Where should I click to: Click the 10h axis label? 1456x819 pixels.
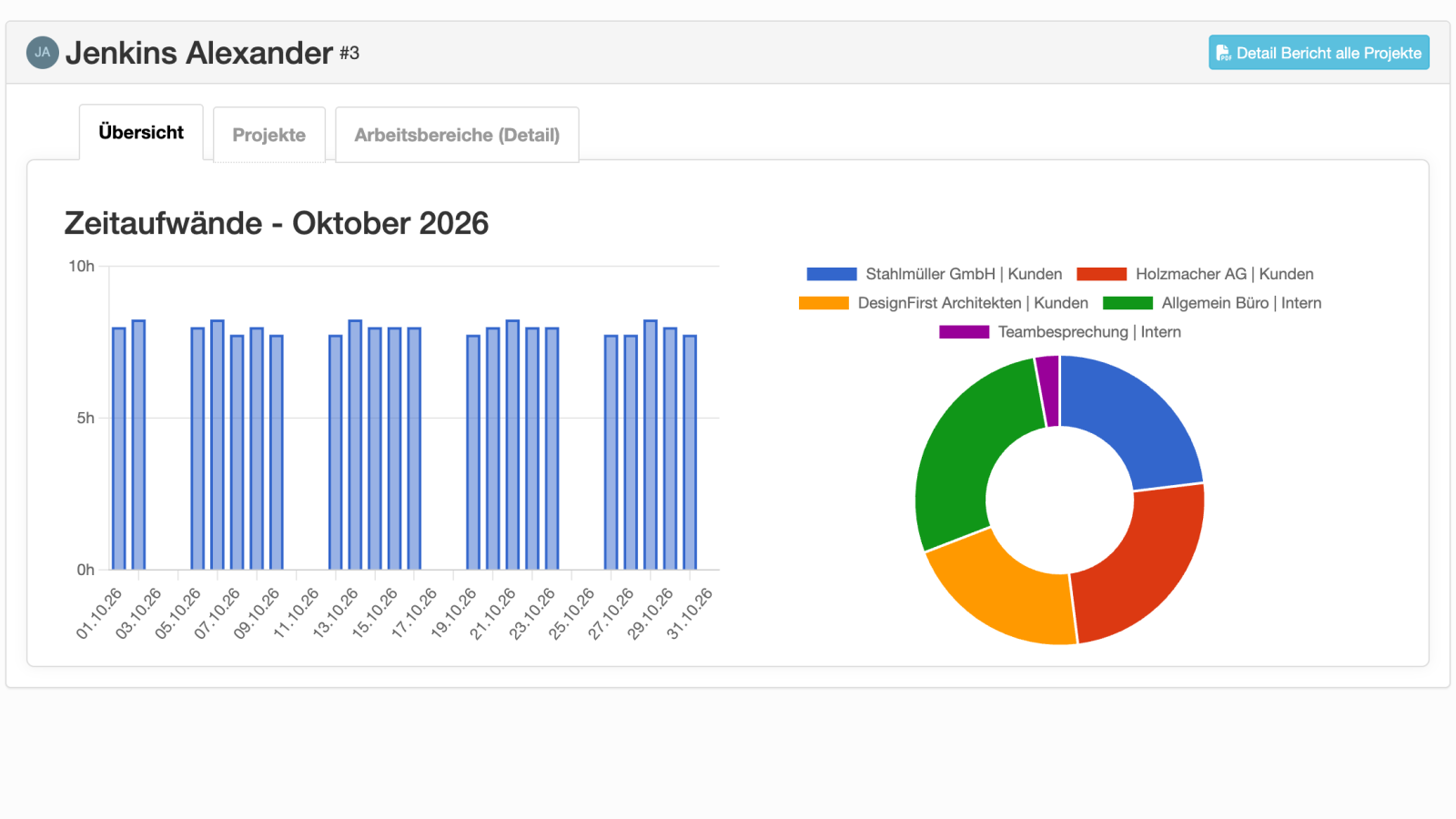(82, 266)
